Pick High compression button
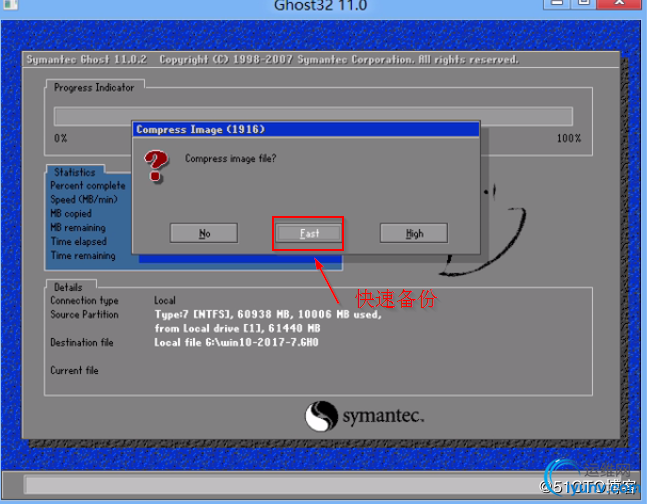 414,233
